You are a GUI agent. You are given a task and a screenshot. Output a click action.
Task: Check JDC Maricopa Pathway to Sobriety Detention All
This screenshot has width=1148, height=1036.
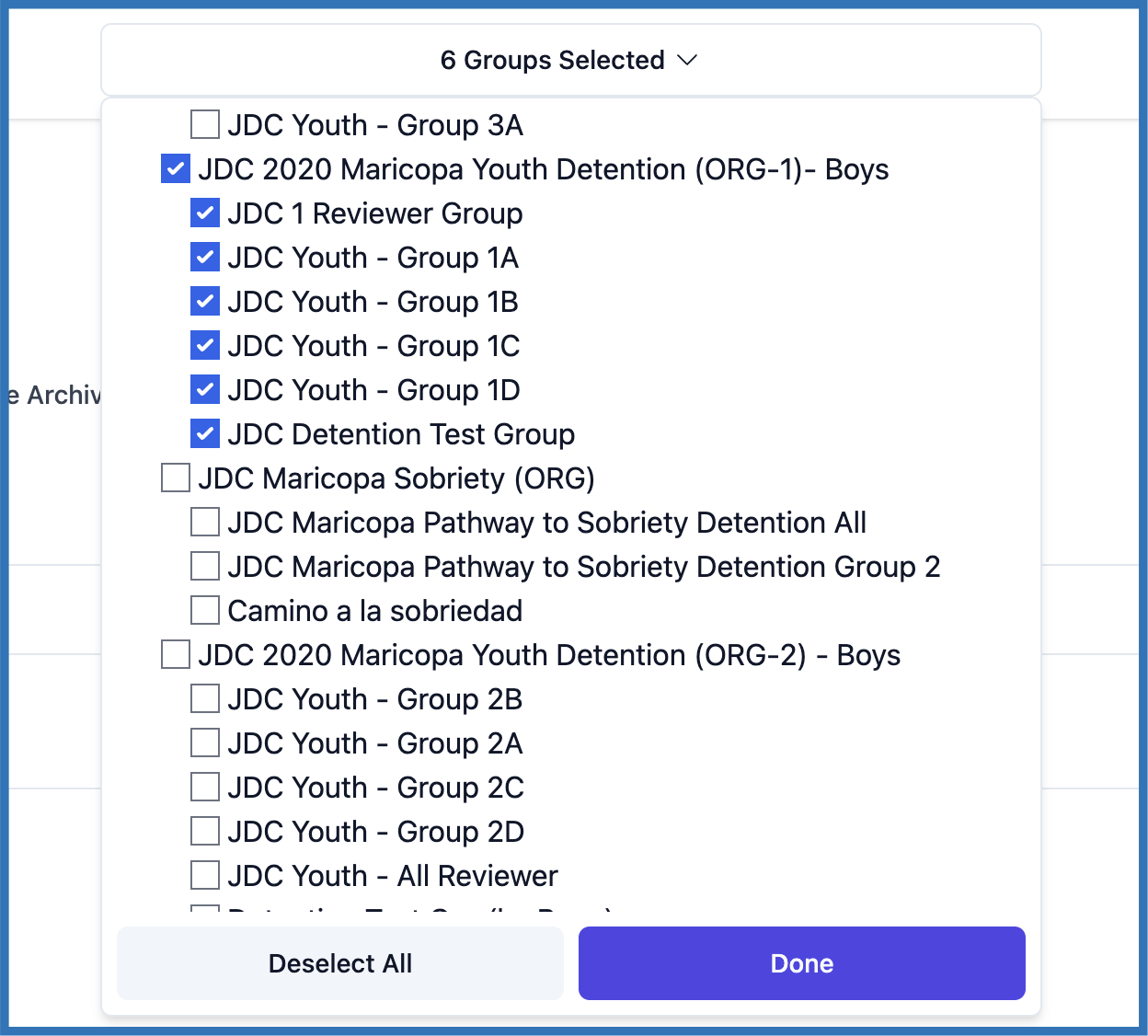pos(205,522)
